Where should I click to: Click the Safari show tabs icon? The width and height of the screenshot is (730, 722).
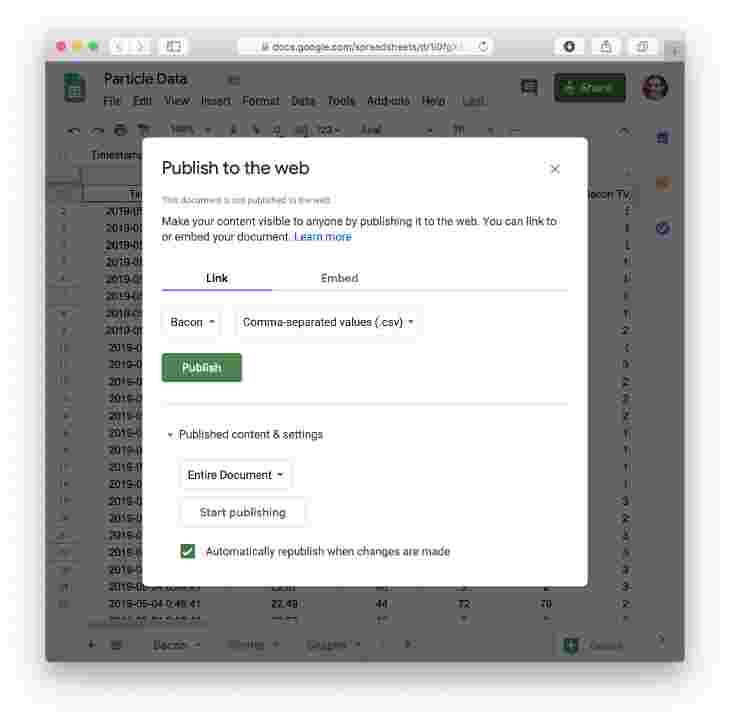click(642, 47)
